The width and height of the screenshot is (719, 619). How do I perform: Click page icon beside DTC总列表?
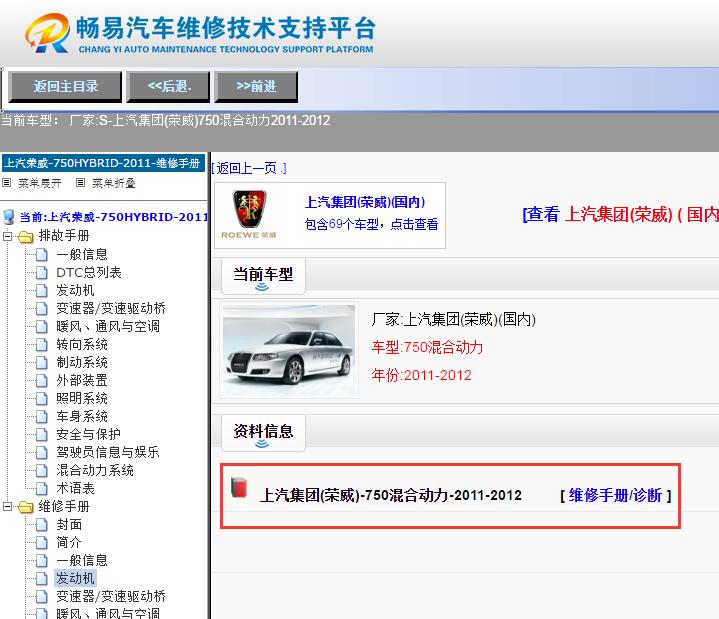[x=42, y=273]
